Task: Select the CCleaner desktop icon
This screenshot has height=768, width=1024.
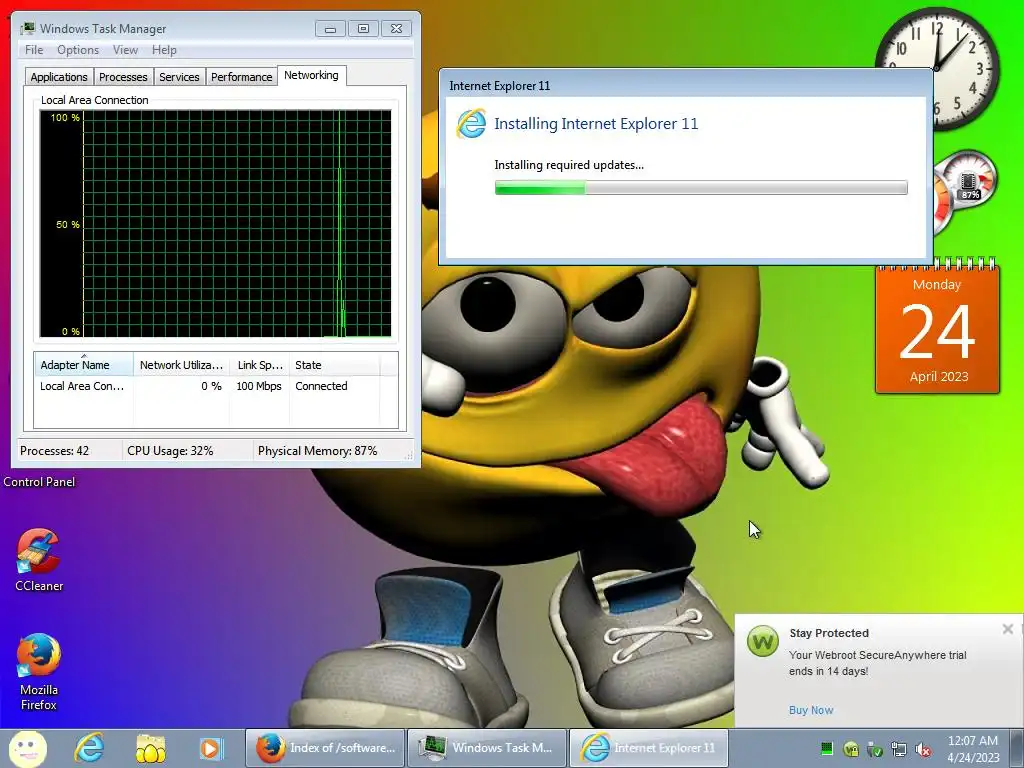Action: [39, 560]
